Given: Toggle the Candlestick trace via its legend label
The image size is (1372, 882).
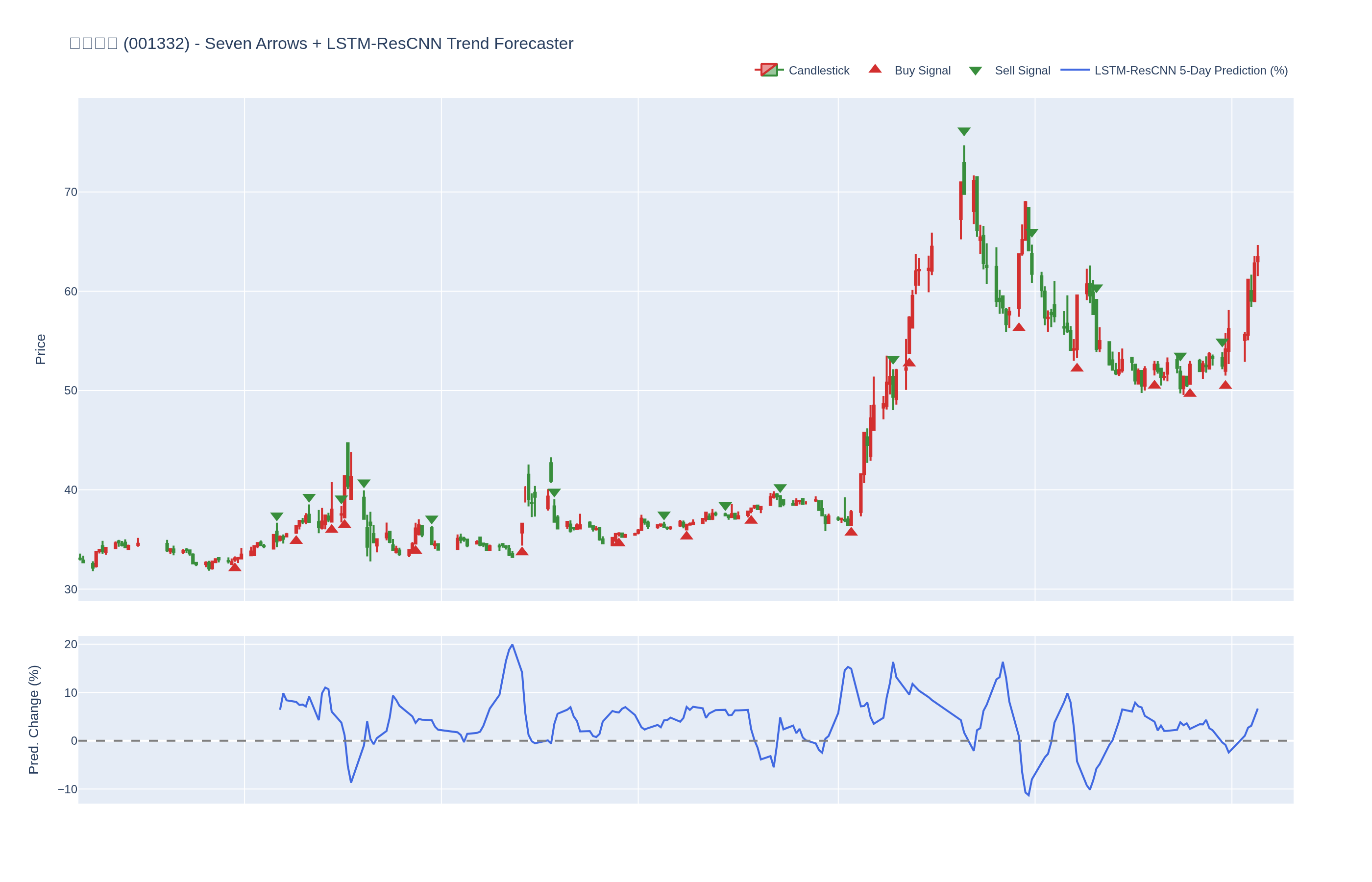Looking at the screenshot, I should click(x=818, y=71).
